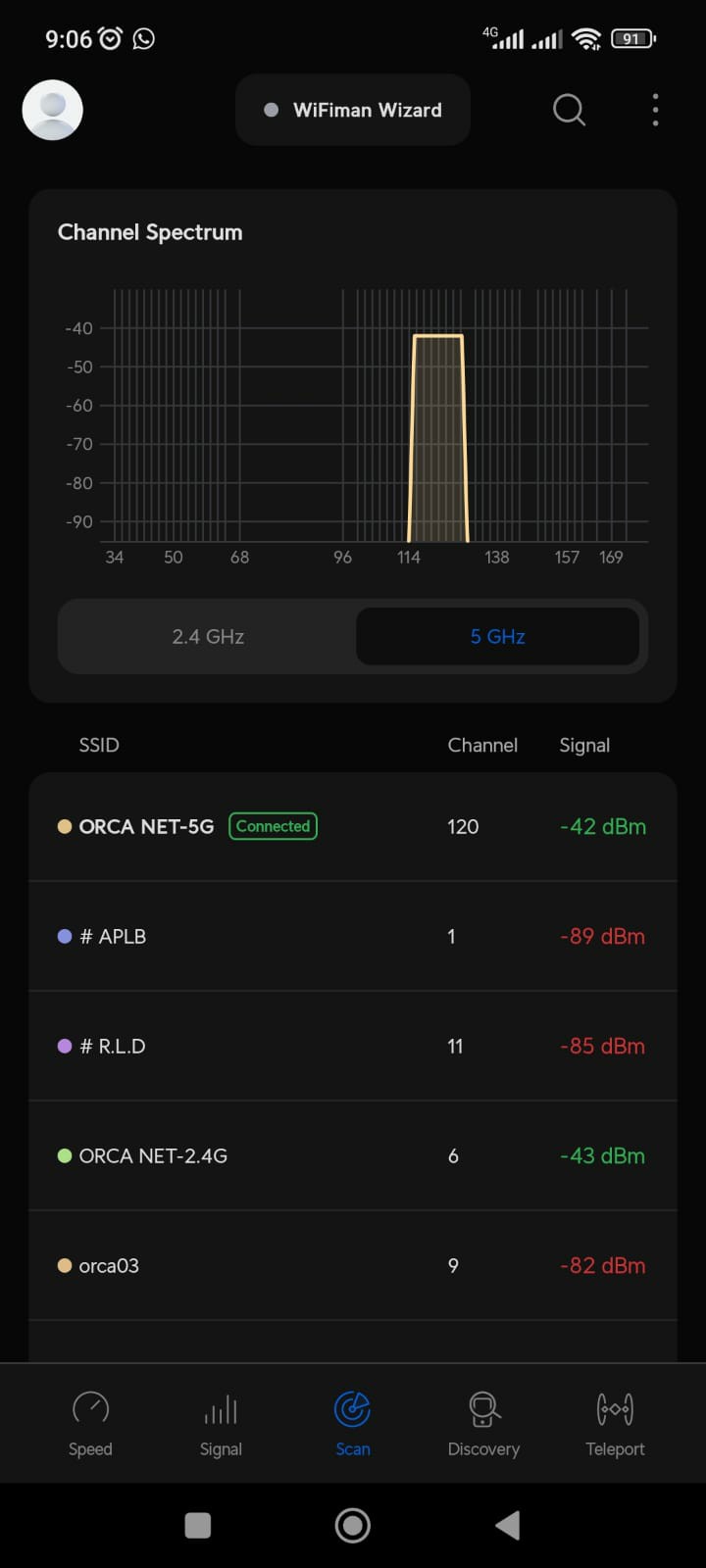This screenshot has width=706, height=1568.
Task: Tap the profile avatar icon
Action: 53,110
